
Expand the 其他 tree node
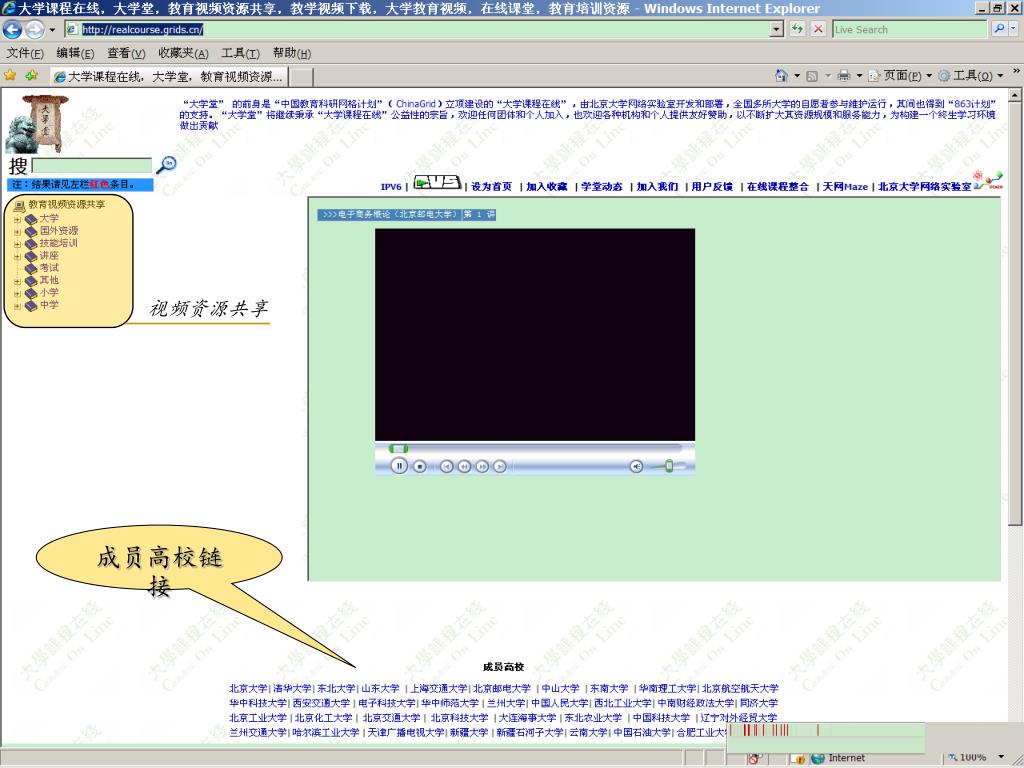17,281
